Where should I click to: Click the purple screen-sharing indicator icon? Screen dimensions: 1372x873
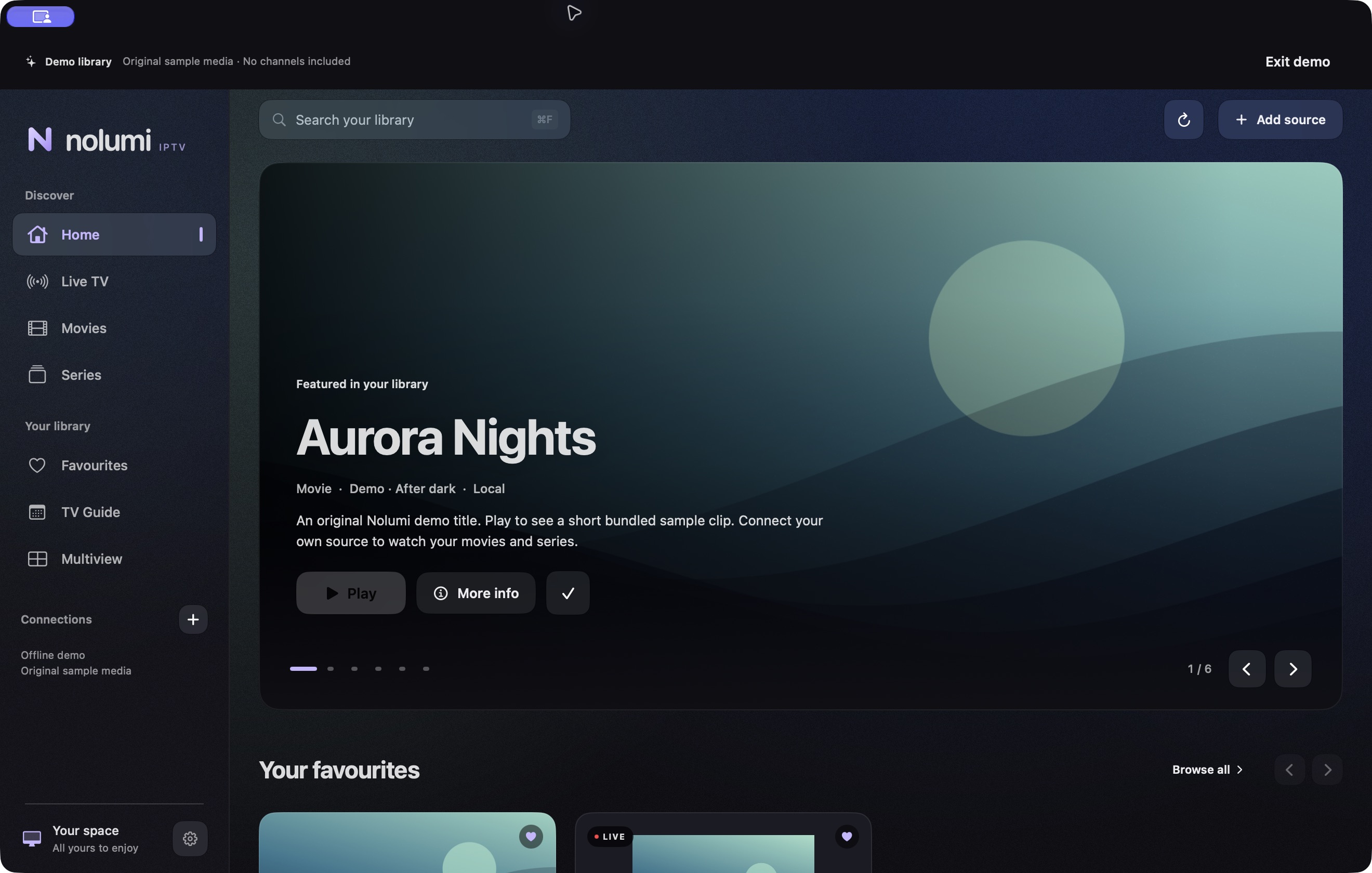pyautogui.click(x=41, y=17)
